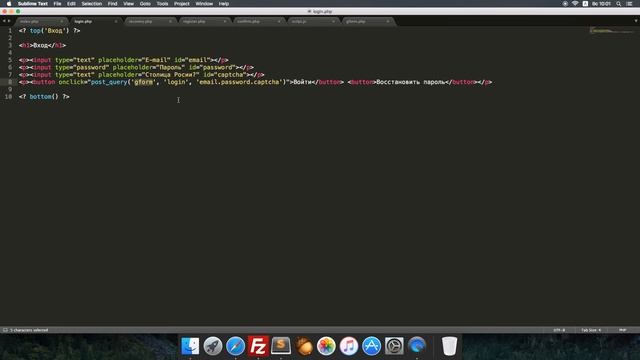The width and height of the screenshot is (640, 360).
Task: Launch Launchpad rocket icon in Dock
Action: click(213, 346)
